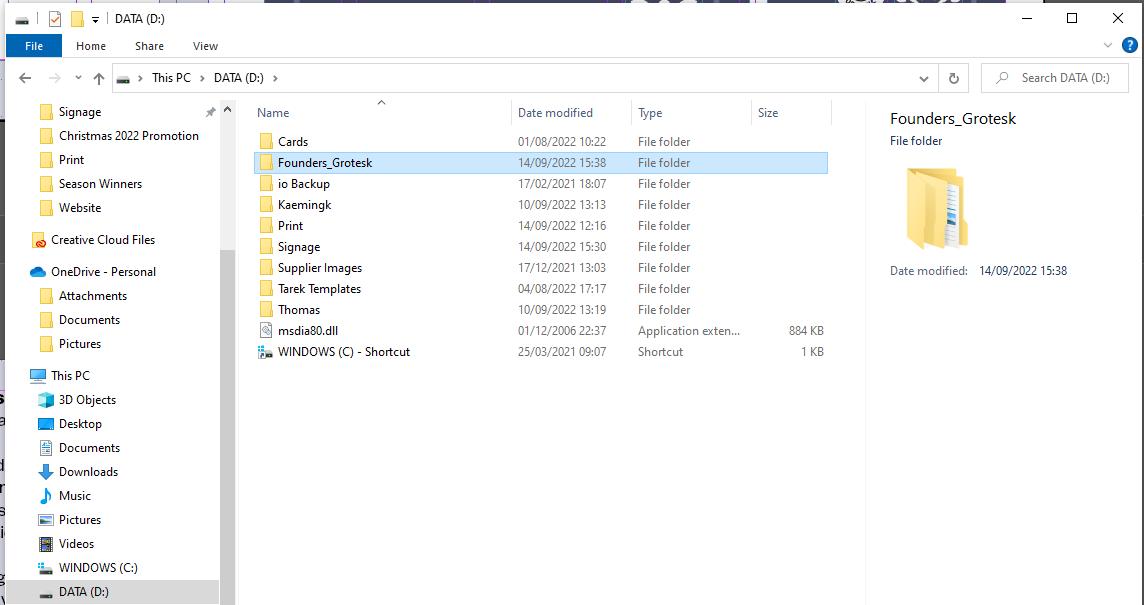
Task: Open WINDOWS (C:) drive in navigation pane
Action: pyautogui.click(x=98, y=568)
